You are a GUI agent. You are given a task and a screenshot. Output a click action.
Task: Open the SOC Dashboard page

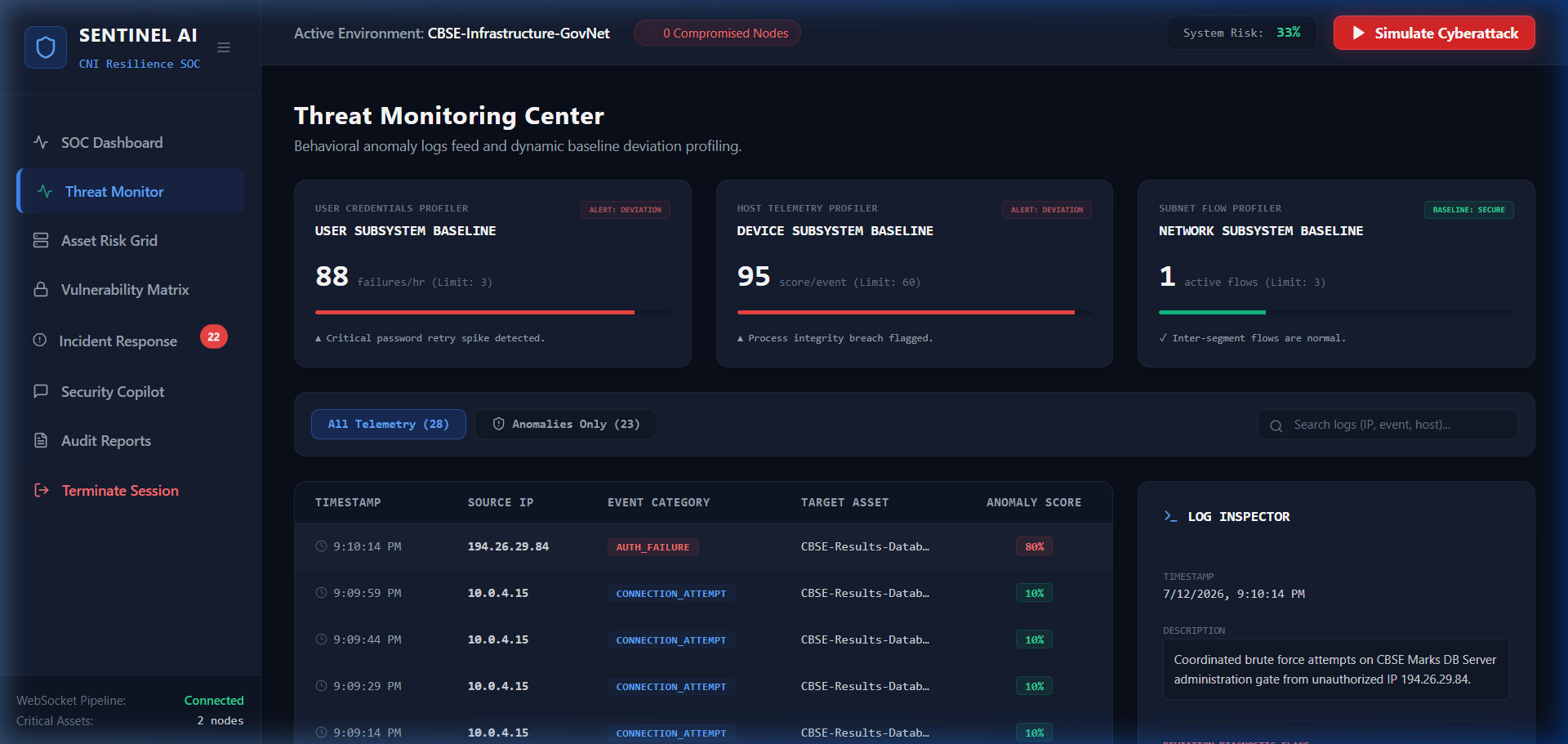coord(131,142)
